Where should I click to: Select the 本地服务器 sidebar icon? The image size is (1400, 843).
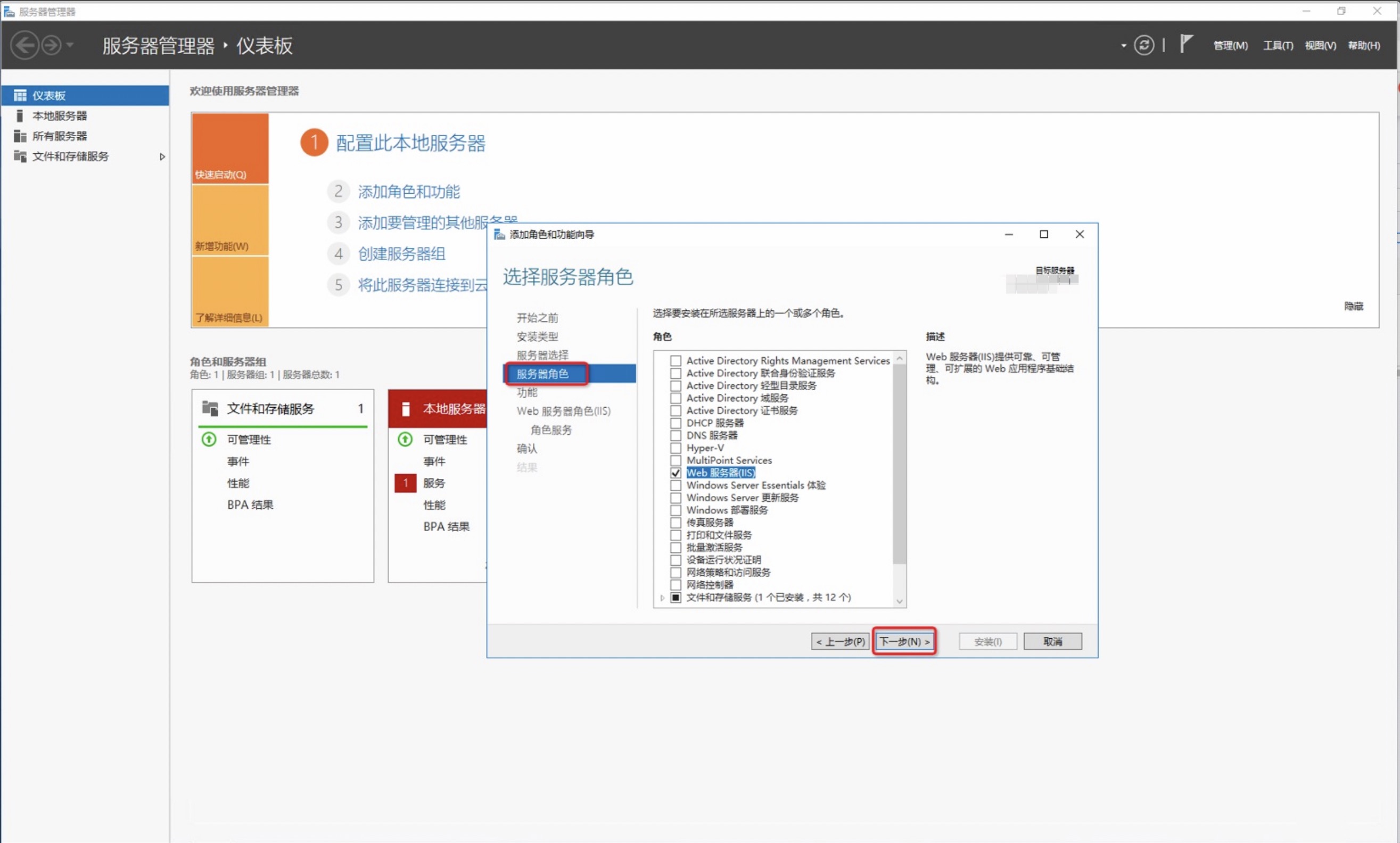(20, 115)
